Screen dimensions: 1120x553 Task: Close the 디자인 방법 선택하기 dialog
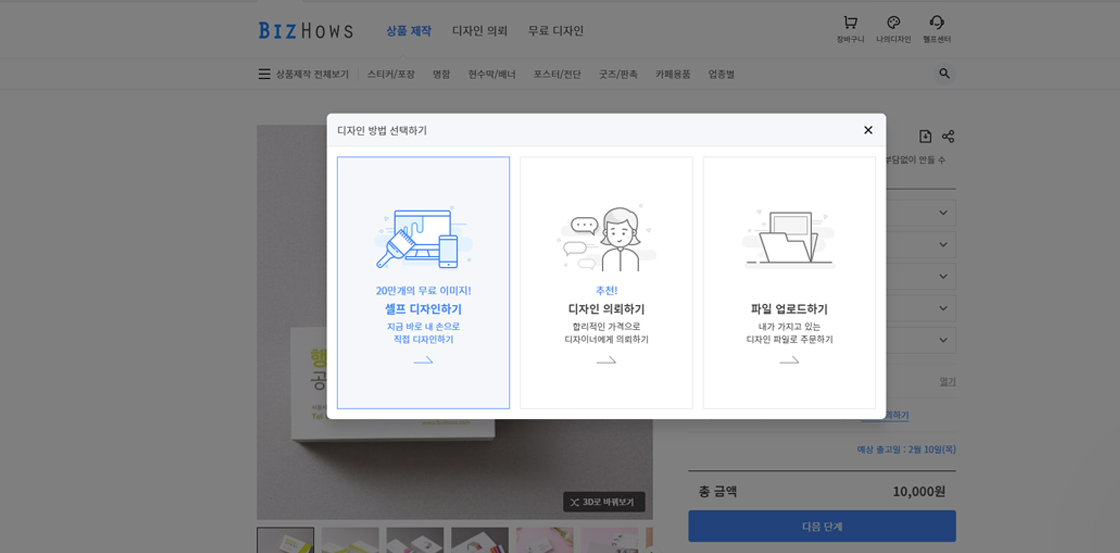click(x=868, y=130)
